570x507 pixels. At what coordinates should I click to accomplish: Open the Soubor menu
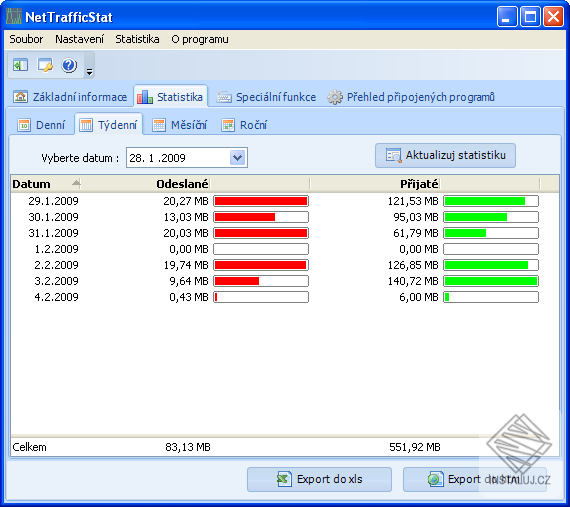coord(26,39)
